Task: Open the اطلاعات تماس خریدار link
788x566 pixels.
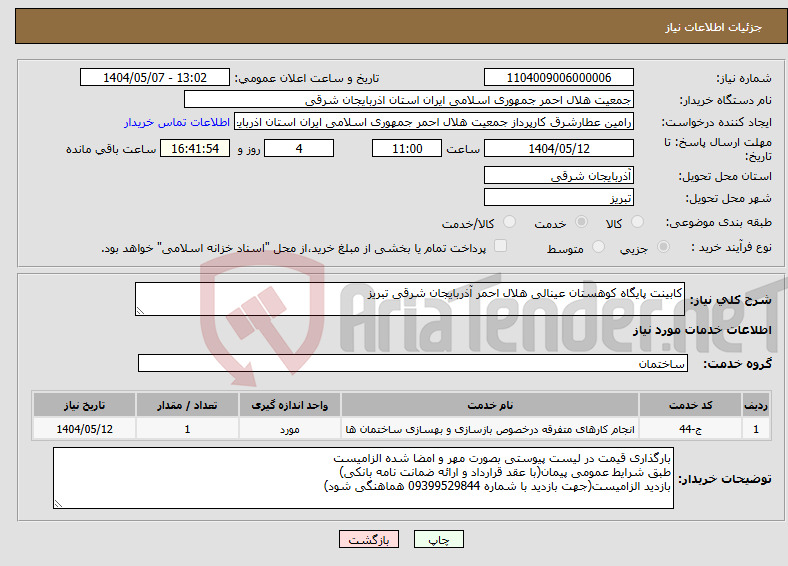Action: [177, 122]
